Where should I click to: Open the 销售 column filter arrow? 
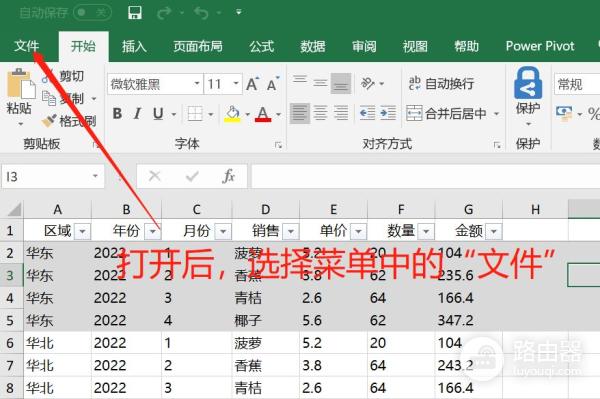tap(290, 231)
